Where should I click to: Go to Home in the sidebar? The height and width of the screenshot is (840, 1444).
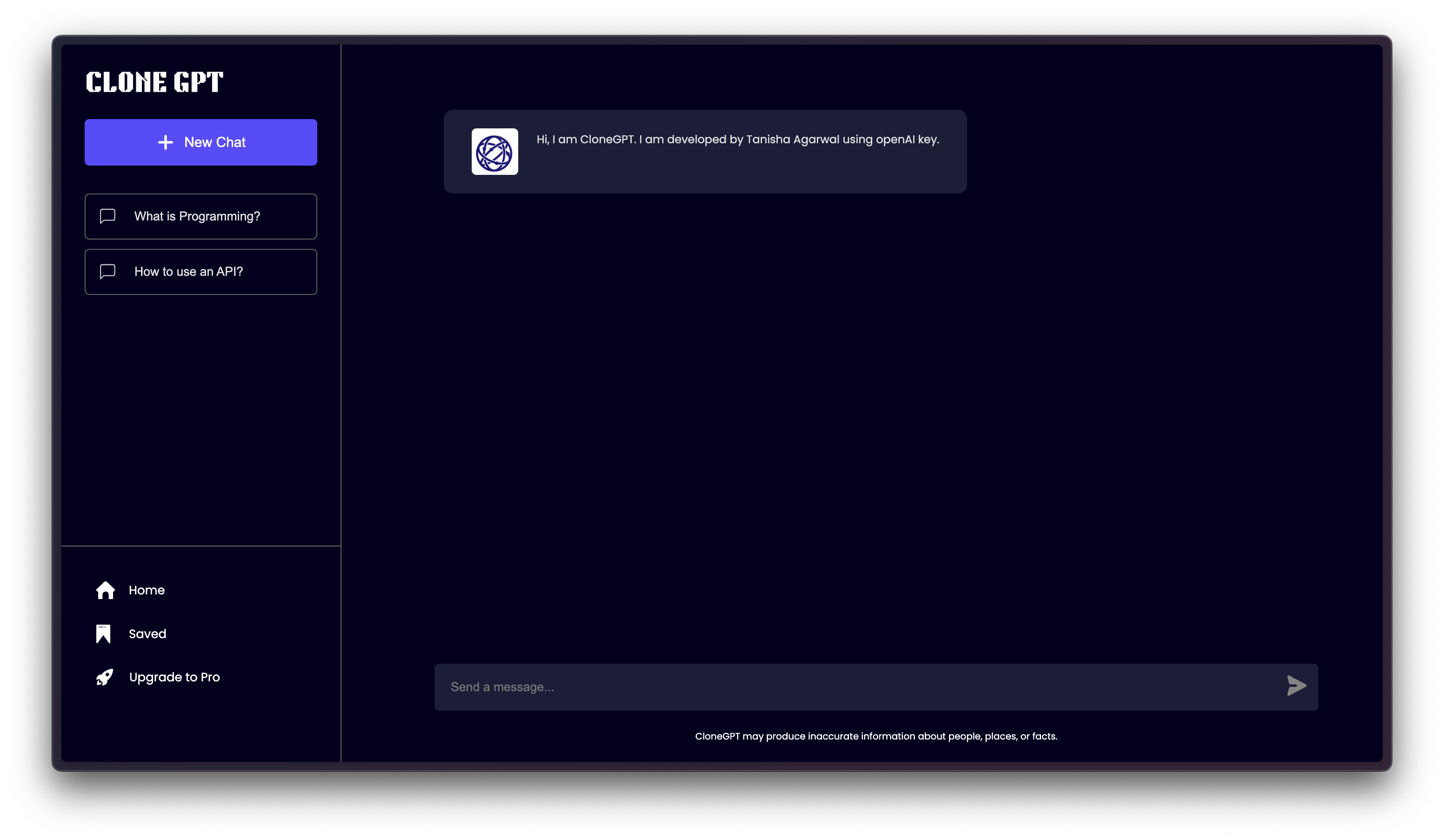click(x=147, y=590)
